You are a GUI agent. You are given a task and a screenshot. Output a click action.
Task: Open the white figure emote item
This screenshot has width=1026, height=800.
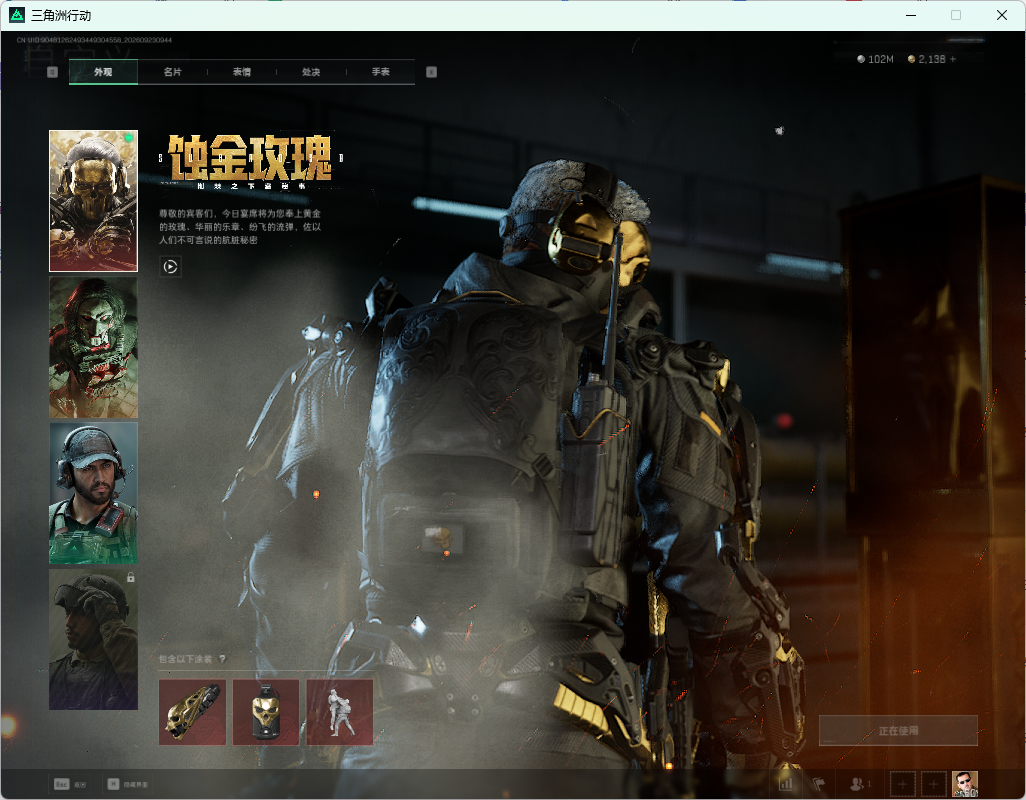click(340, 712)
